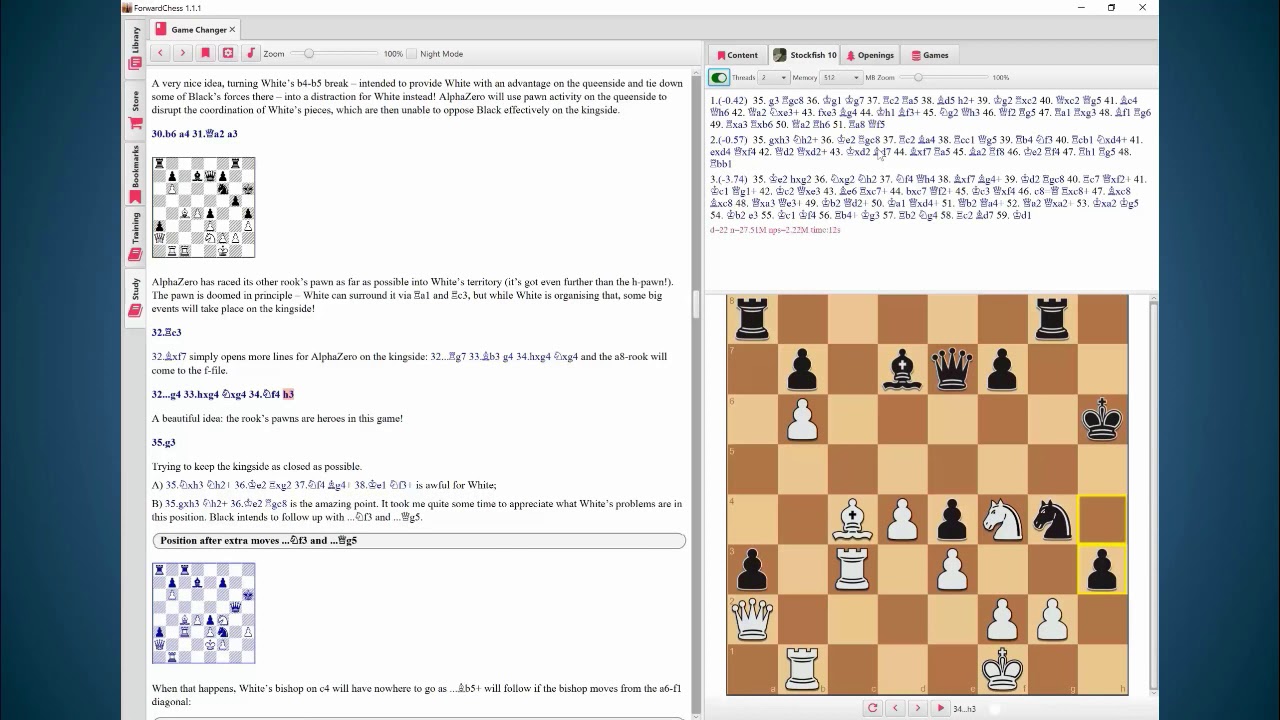Close the Game Changer tab

tap(232, 30)
